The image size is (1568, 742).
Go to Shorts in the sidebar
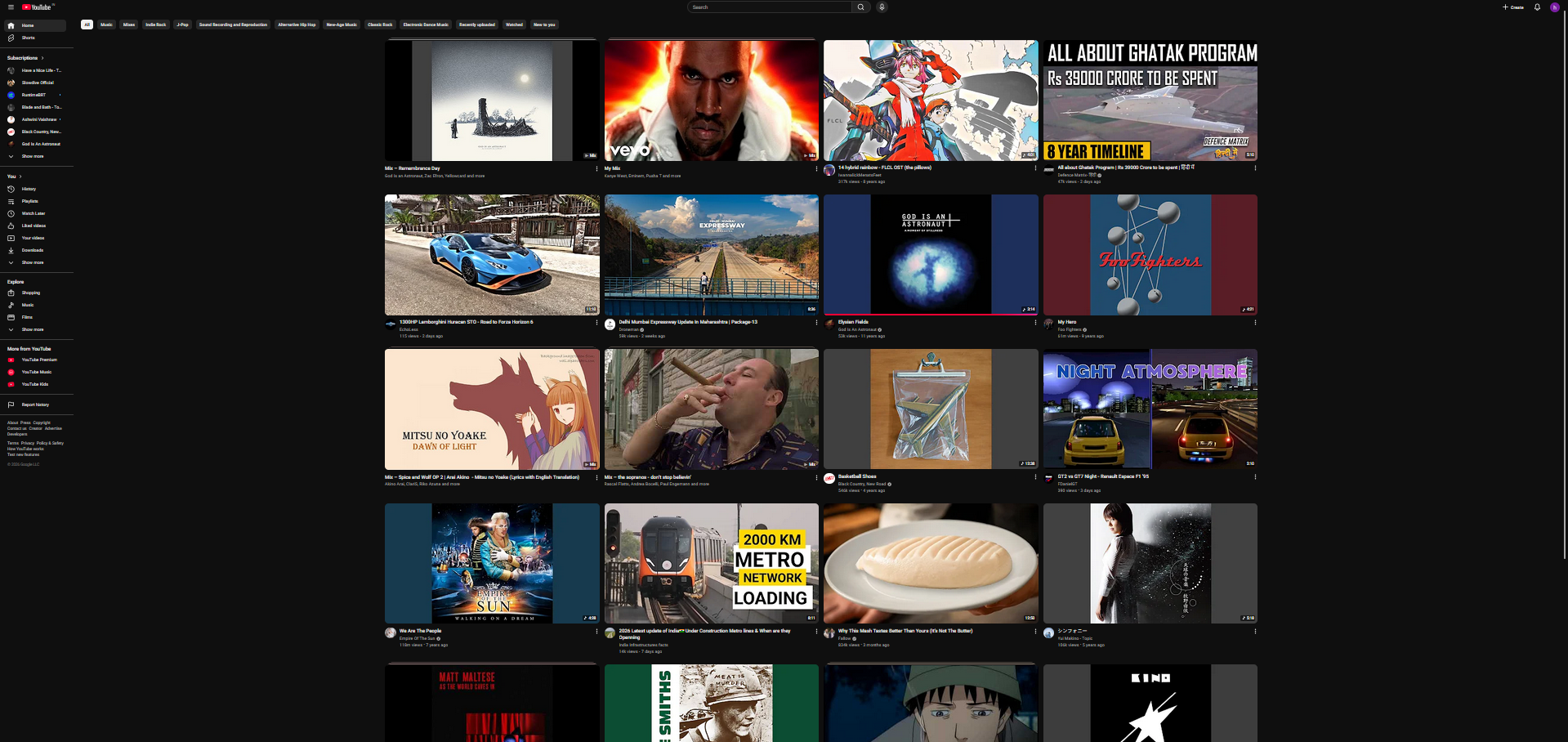[28, 38]
